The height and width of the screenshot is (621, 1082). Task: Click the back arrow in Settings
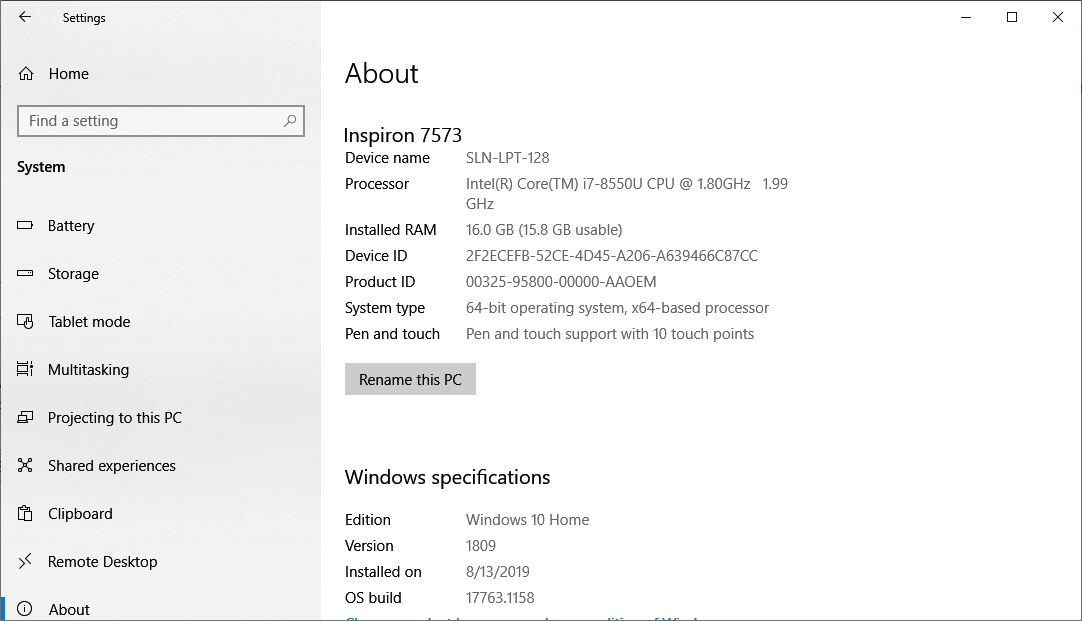(25, 17)
